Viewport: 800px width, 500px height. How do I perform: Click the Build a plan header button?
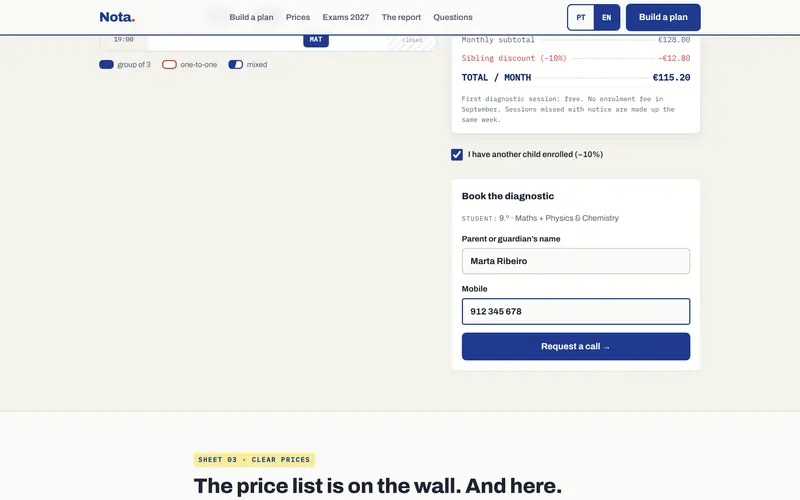coord(663,17)
